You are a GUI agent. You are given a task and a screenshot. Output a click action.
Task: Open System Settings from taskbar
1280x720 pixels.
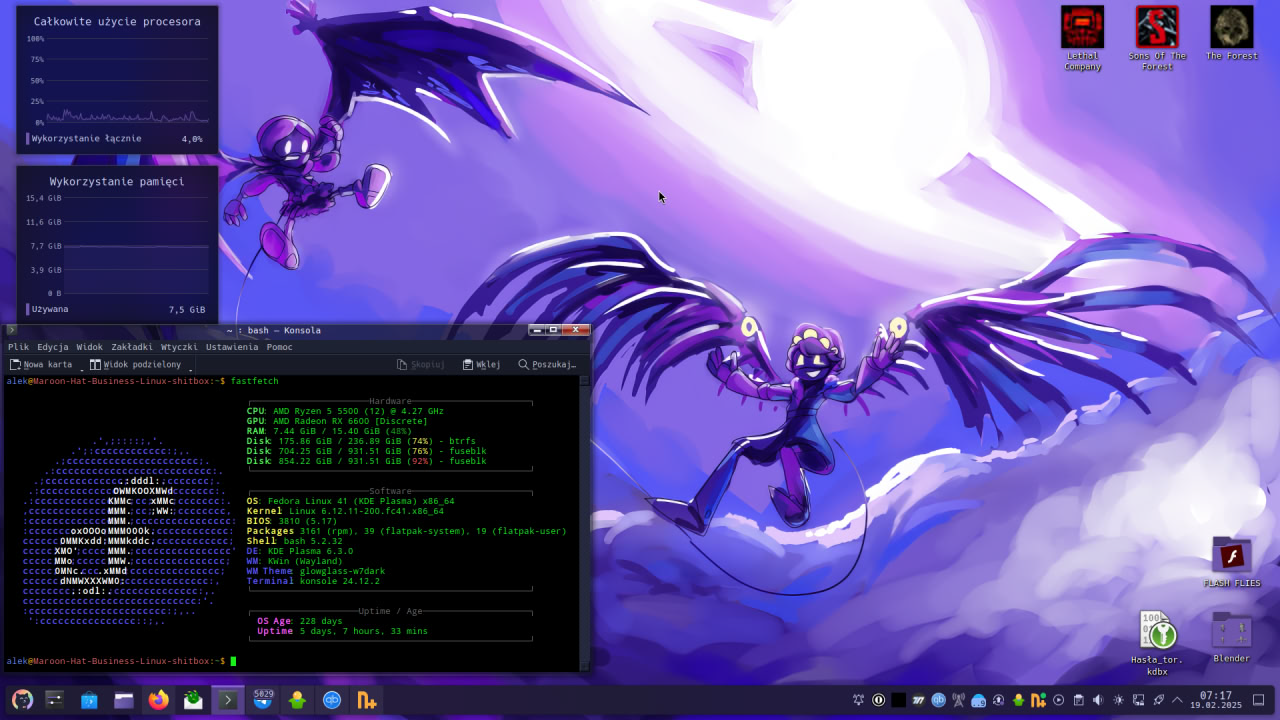coord(55,700)
